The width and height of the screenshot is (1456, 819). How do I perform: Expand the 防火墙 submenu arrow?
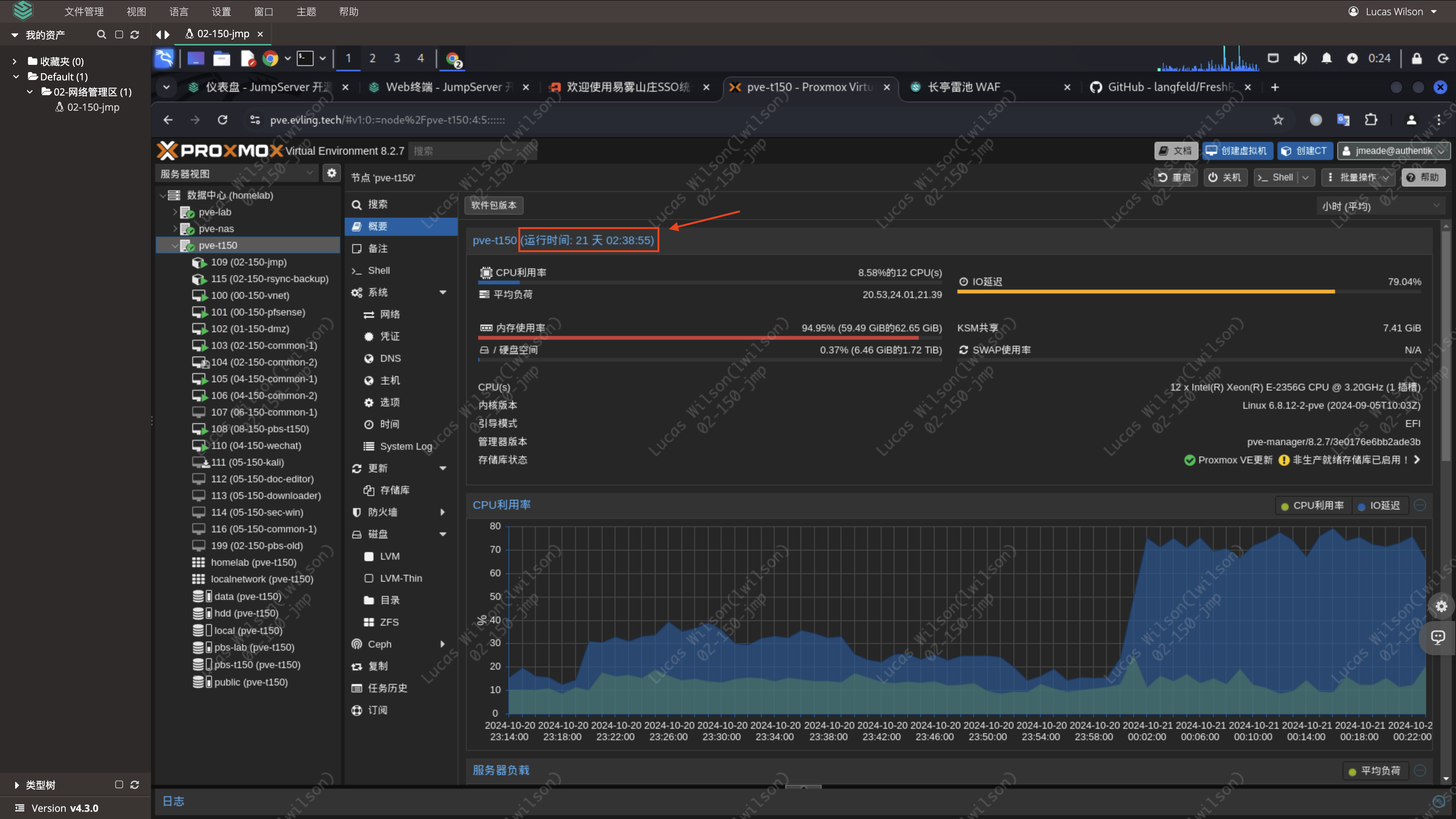(x=442, y=512)
